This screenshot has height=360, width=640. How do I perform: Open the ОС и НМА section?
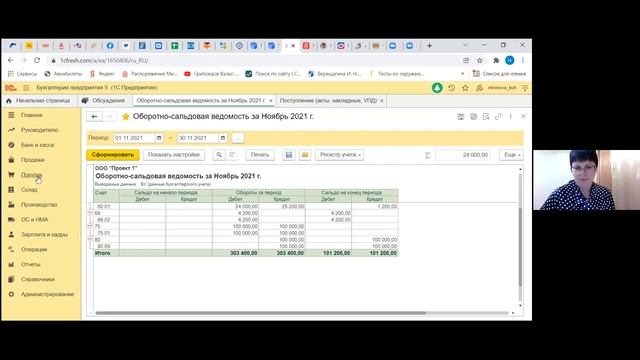pos(35,220)
